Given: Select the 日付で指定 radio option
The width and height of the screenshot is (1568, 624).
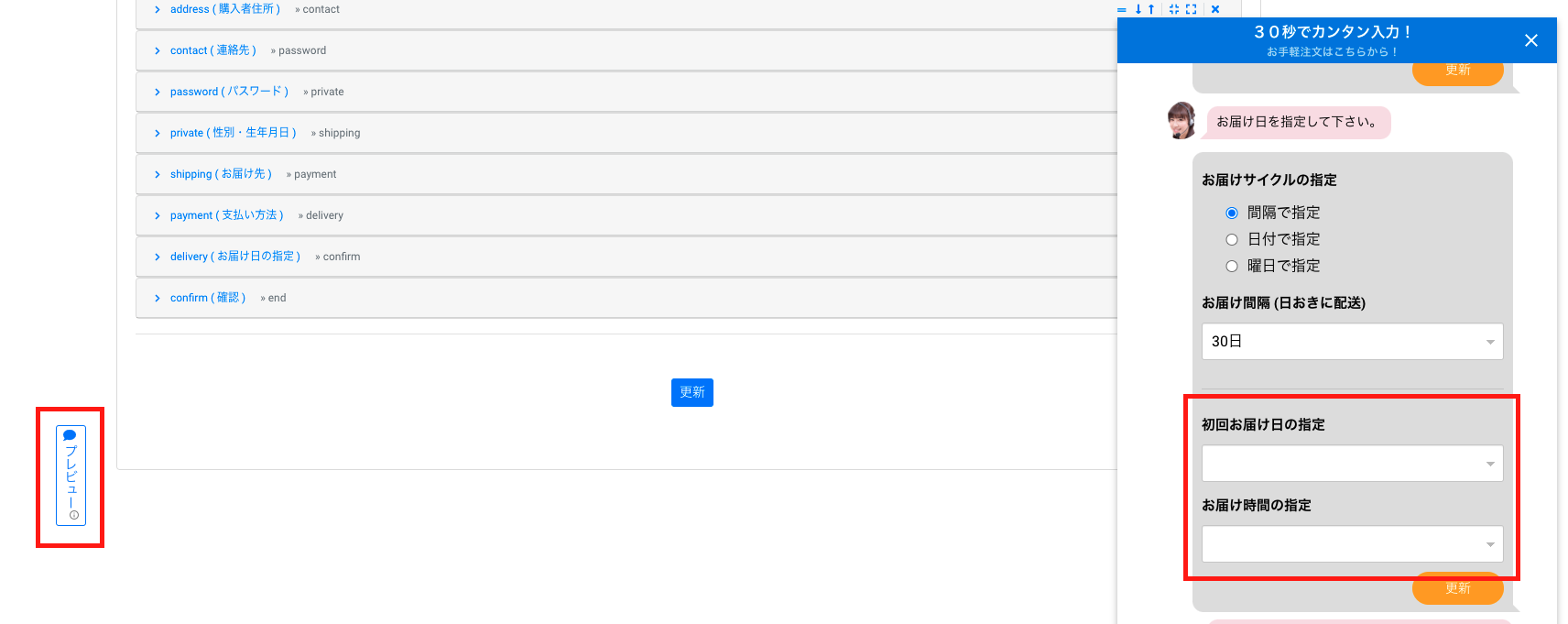Looking at the screenshot, I should pyautogui.click(x=1232, y=239).
